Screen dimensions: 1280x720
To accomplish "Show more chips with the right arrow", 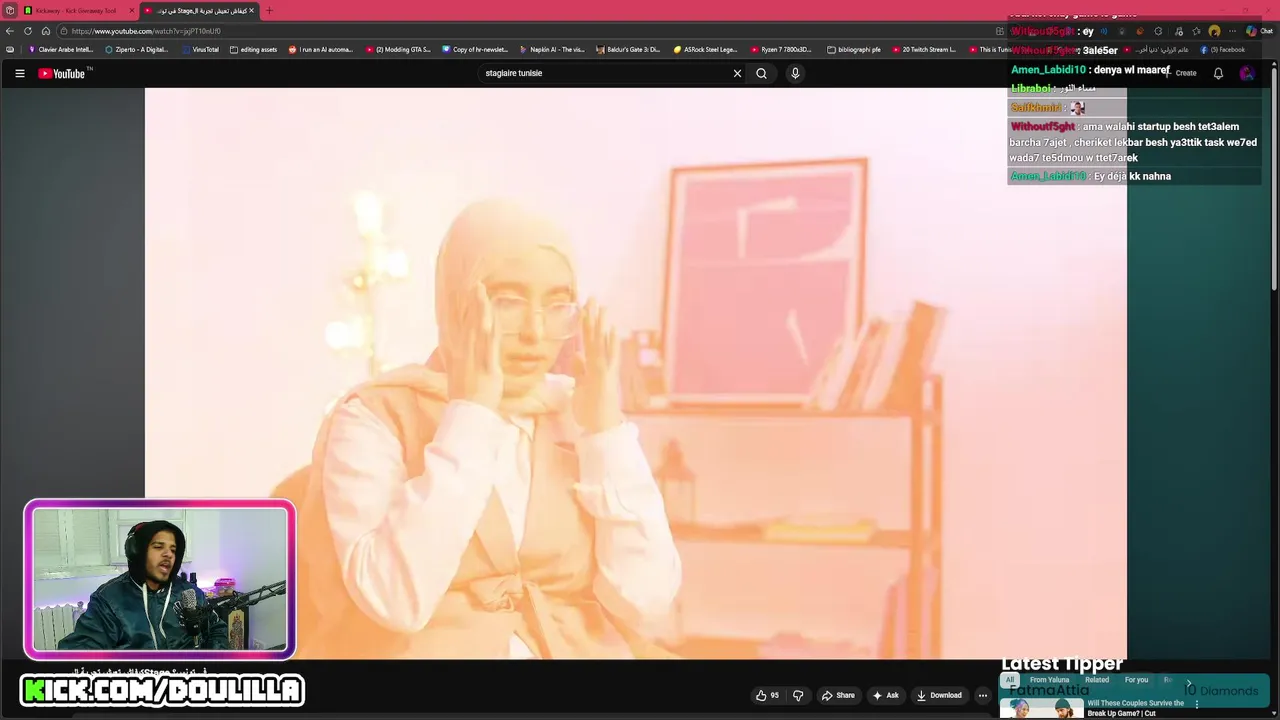I will click(x=1189, y=683).
